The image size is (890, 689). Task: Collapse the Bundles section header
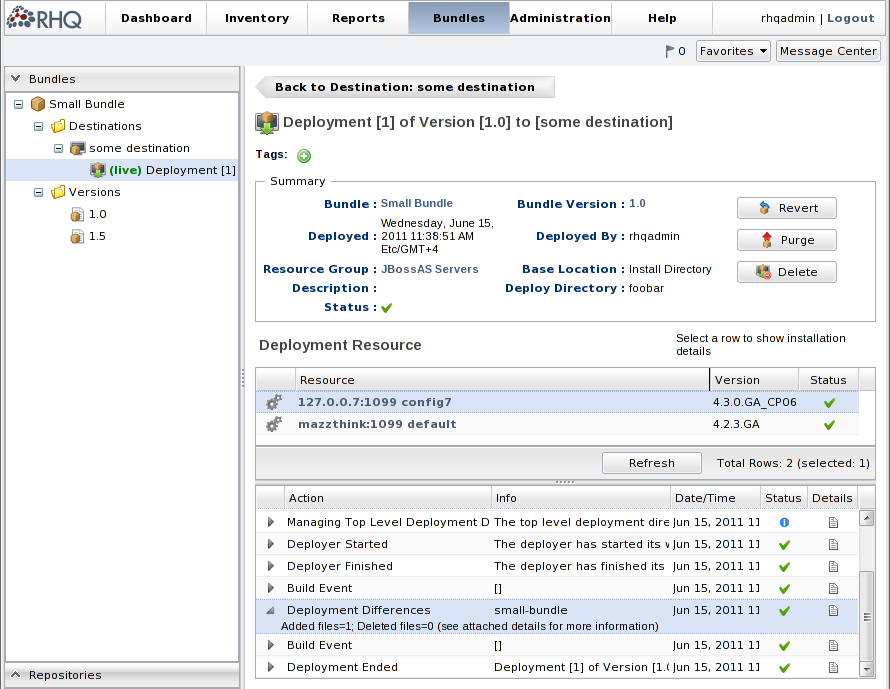[x=122, y=79]
